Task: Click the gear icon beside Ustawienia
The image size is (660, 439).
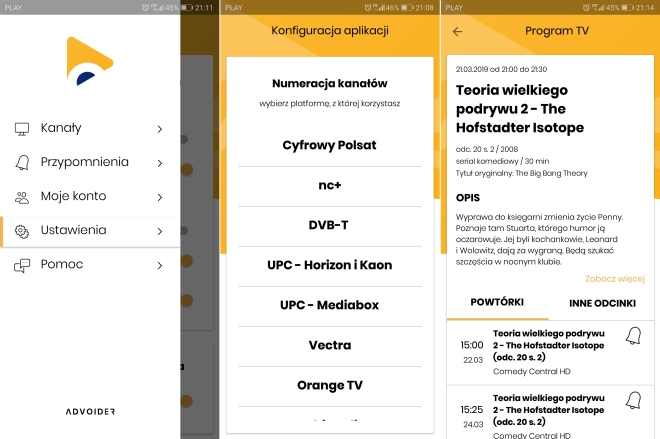Action: 22,231
